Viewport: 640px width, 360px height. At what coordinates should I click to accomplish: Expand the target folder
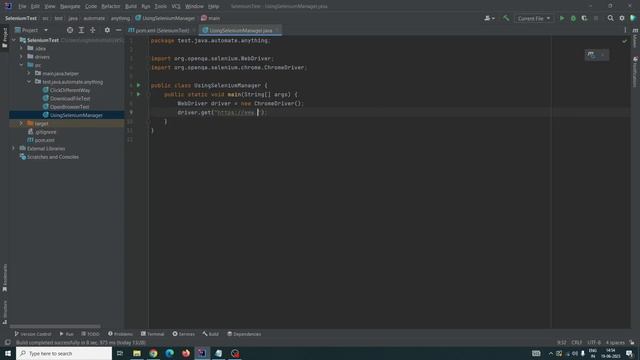coord(22,123)
